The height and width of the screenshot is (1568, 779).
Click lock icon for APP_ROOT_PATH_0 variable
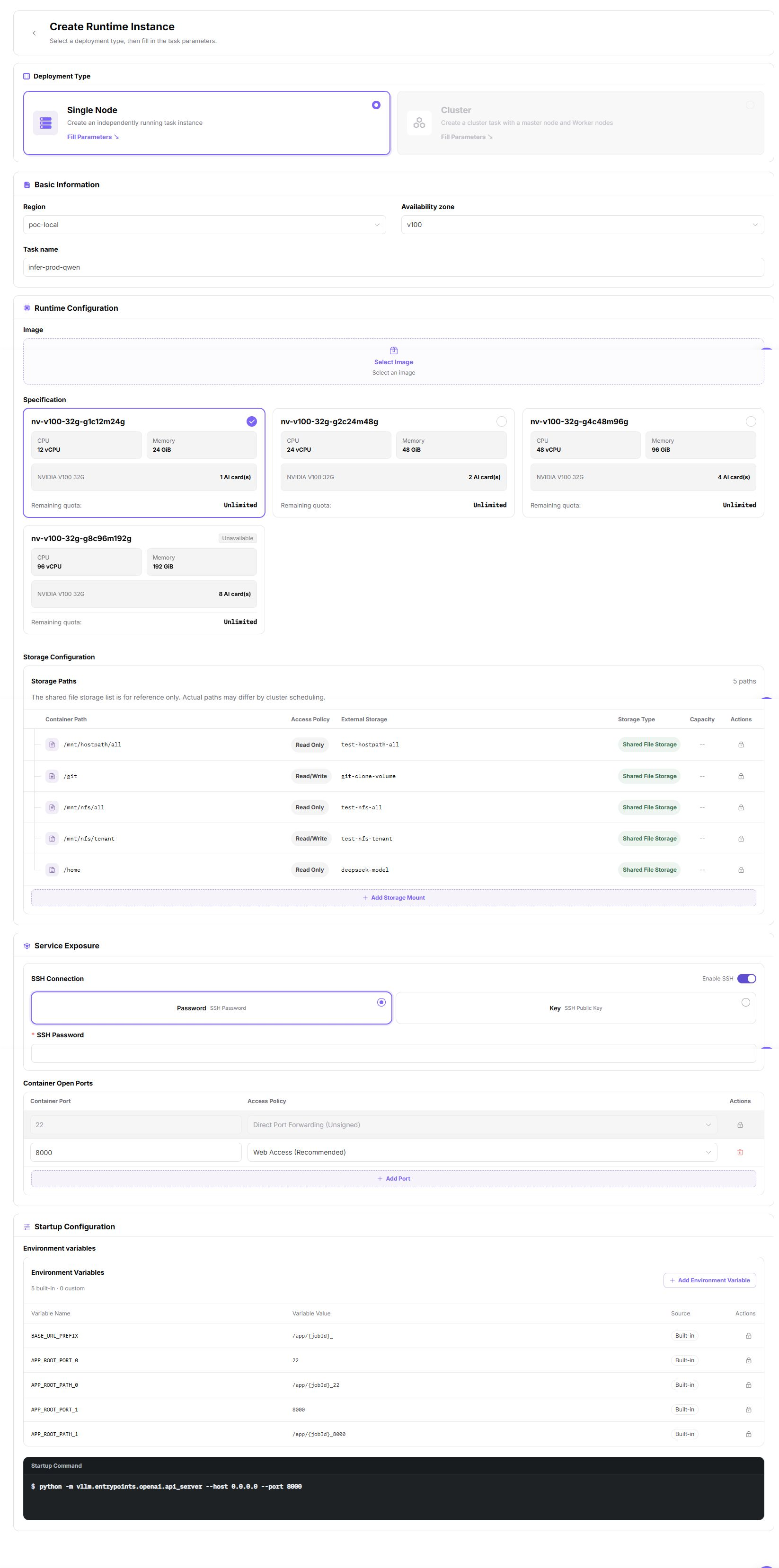click(749, 1385)
